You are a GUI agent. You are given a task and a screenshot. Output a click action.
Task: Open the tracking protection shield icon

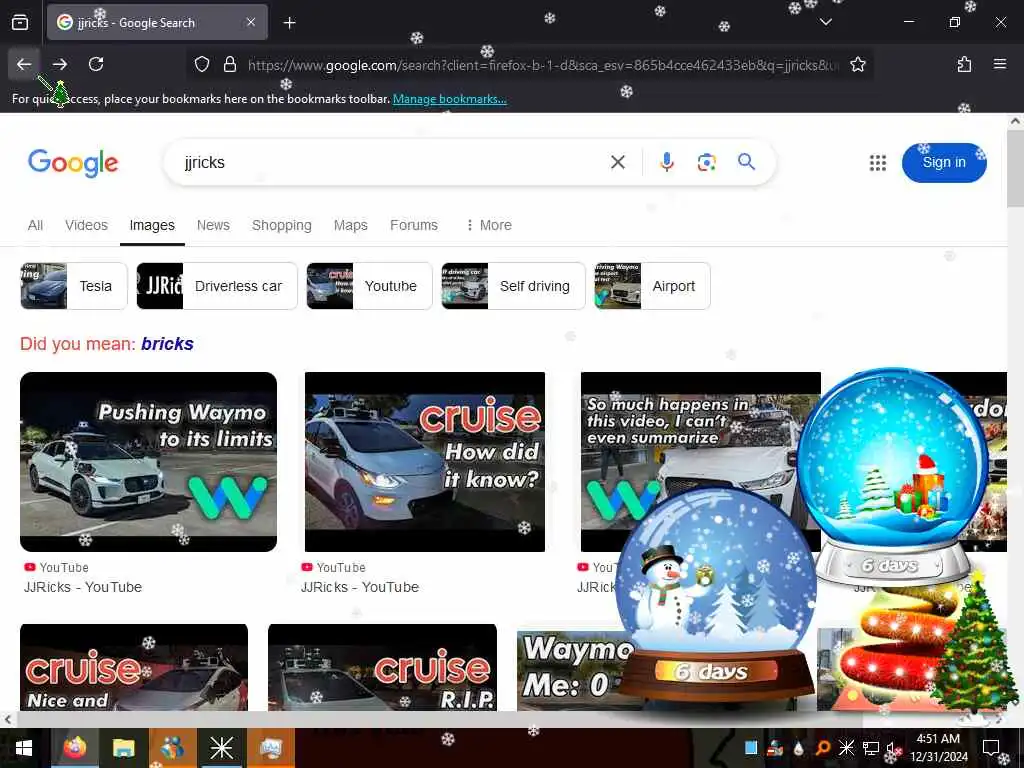click(202, 64)
